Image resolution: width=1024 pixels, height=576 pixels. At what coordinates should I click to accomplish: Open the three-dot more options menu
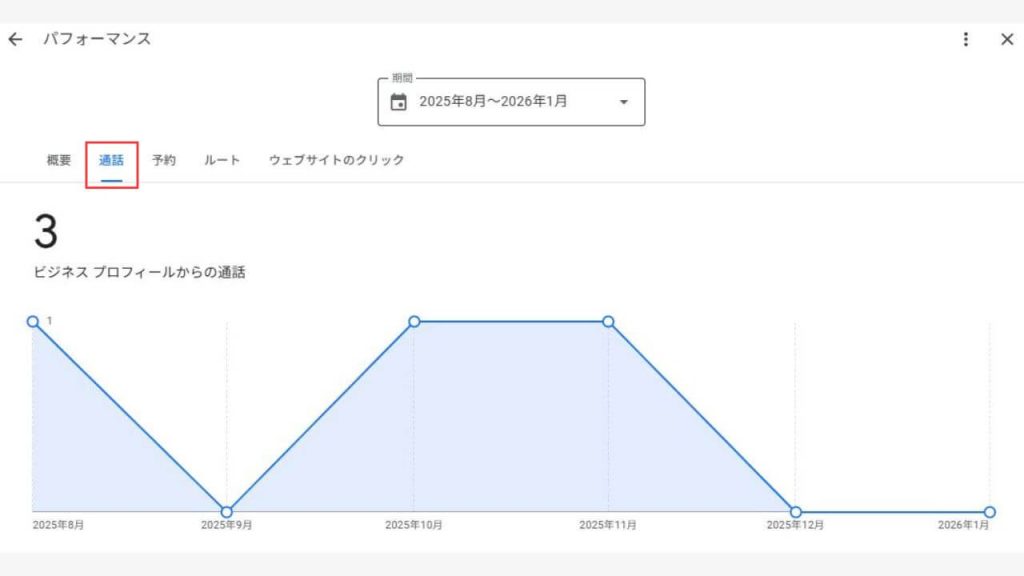tap(965, 39)
